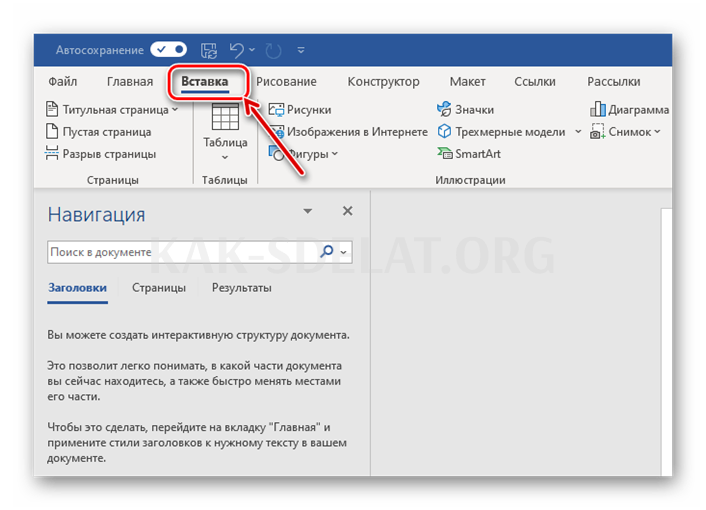Switch to the Главная tab
This screenshot has width=706, height=510.
click(x=130, y=81)
